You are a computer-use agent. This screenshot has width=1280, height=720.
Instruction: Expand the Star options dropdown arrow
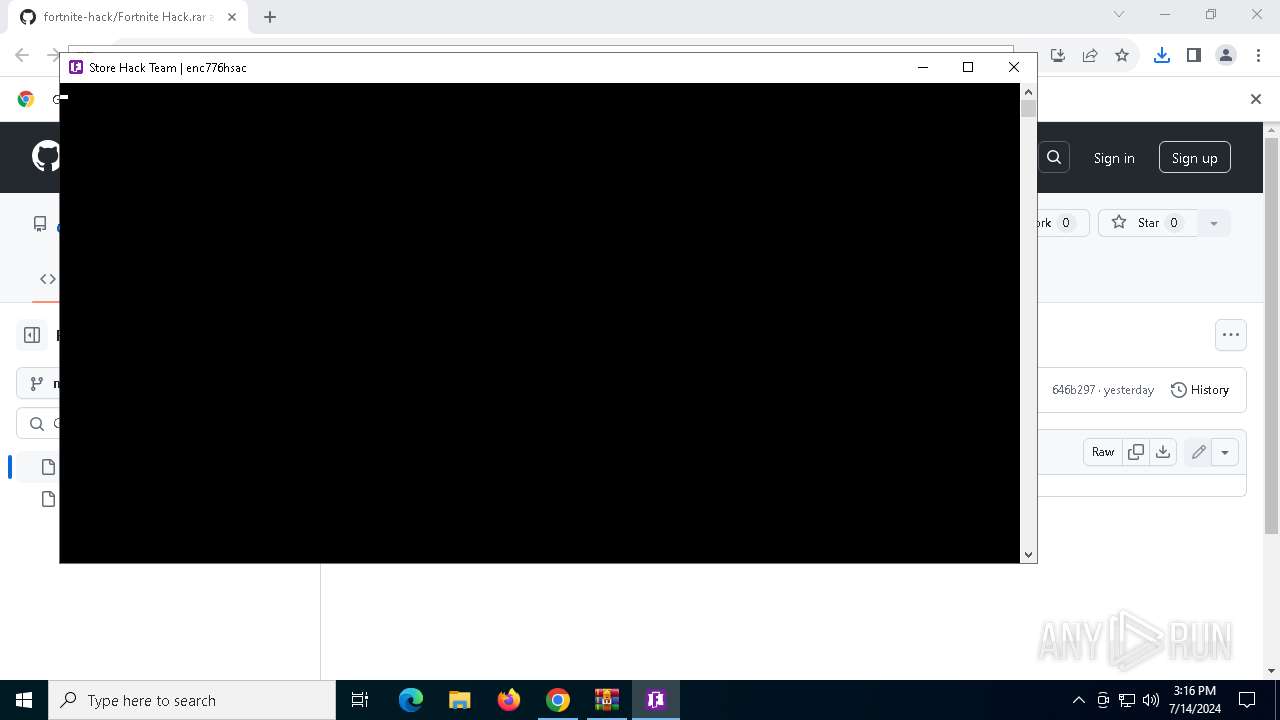coord(1214,223)
